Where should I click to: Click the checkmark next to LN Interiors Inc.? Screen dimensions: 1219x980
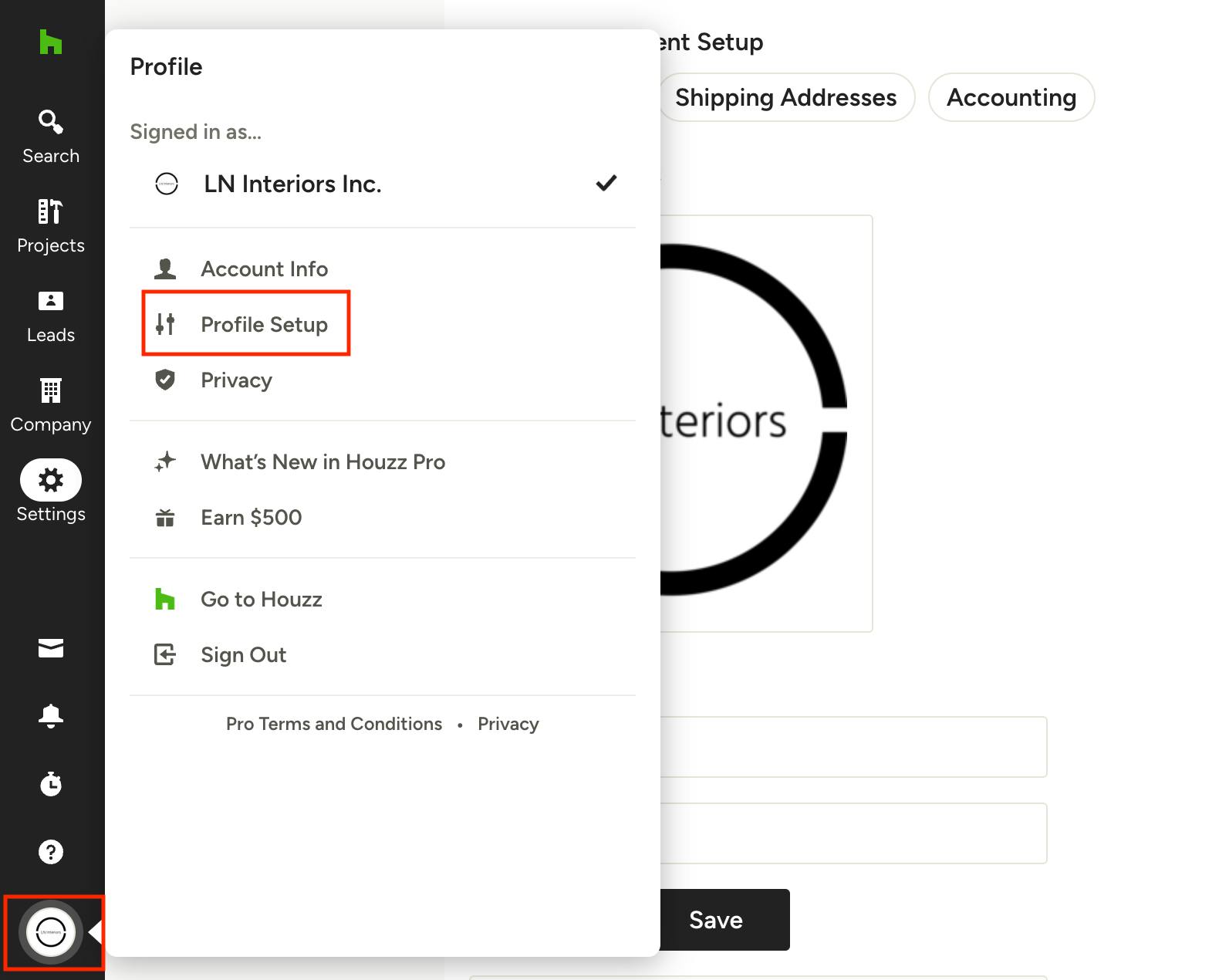tap(606, 183)
